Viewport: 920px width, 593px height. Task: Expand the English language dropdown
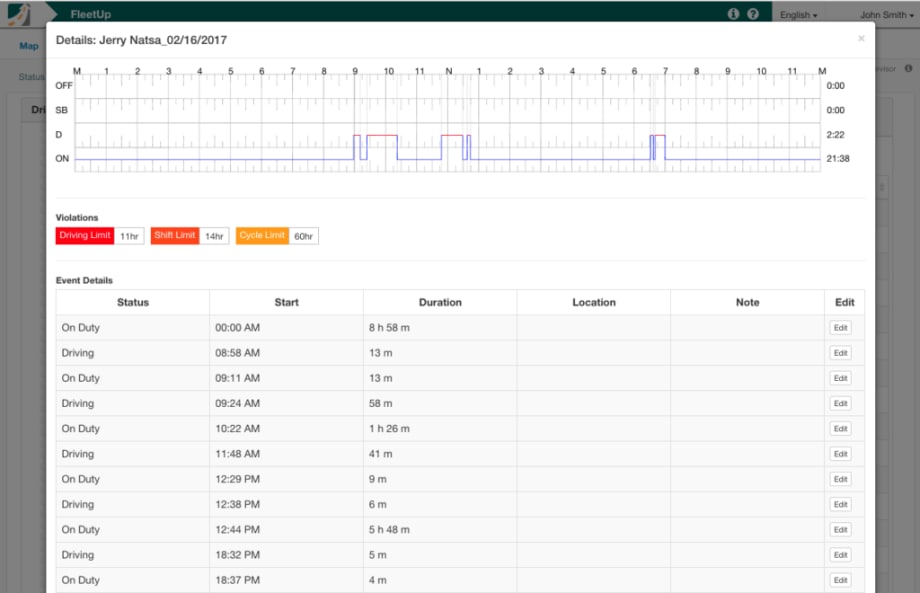pos(798,15)
